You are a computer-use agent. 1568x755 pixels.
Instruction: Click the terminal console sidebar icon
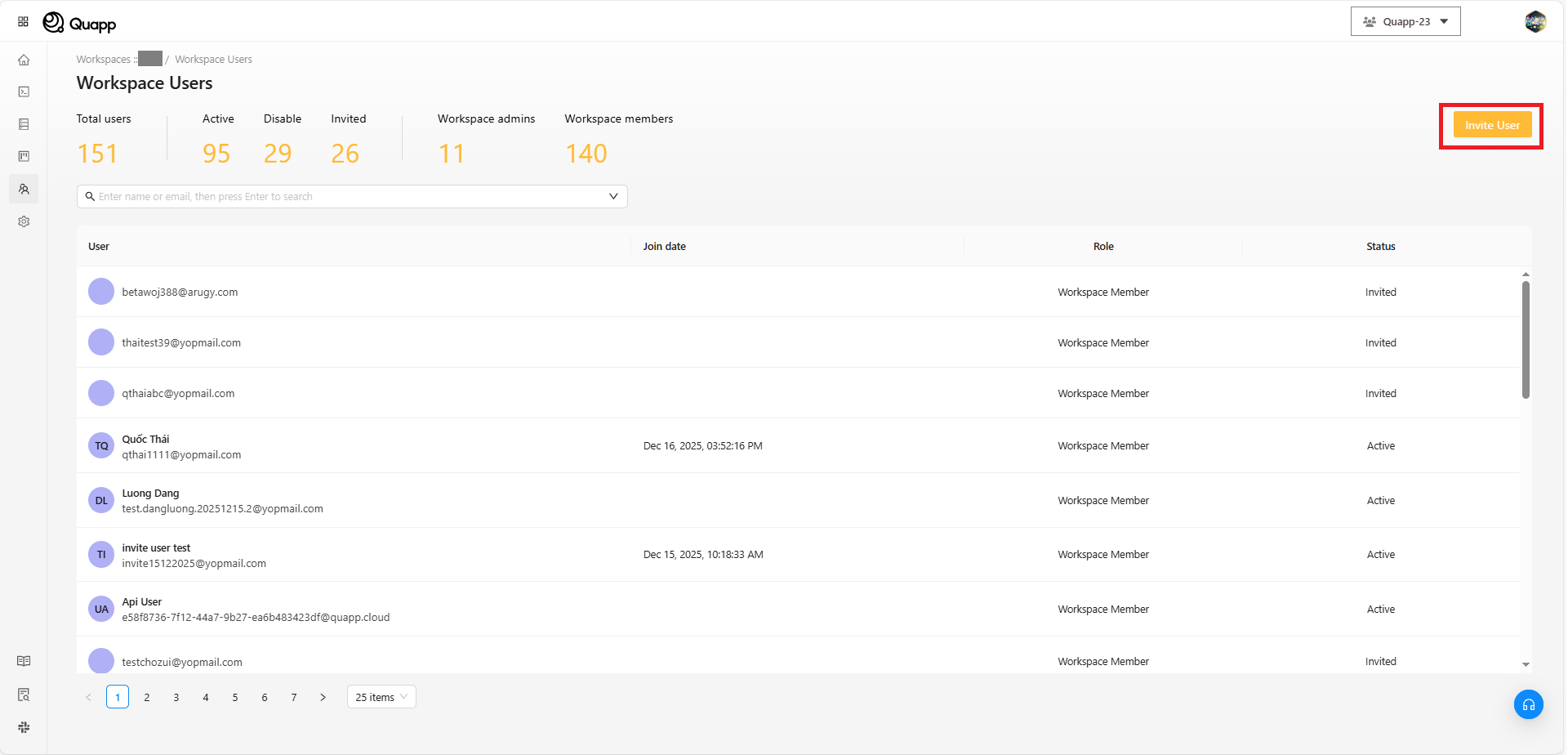(24, 92)
